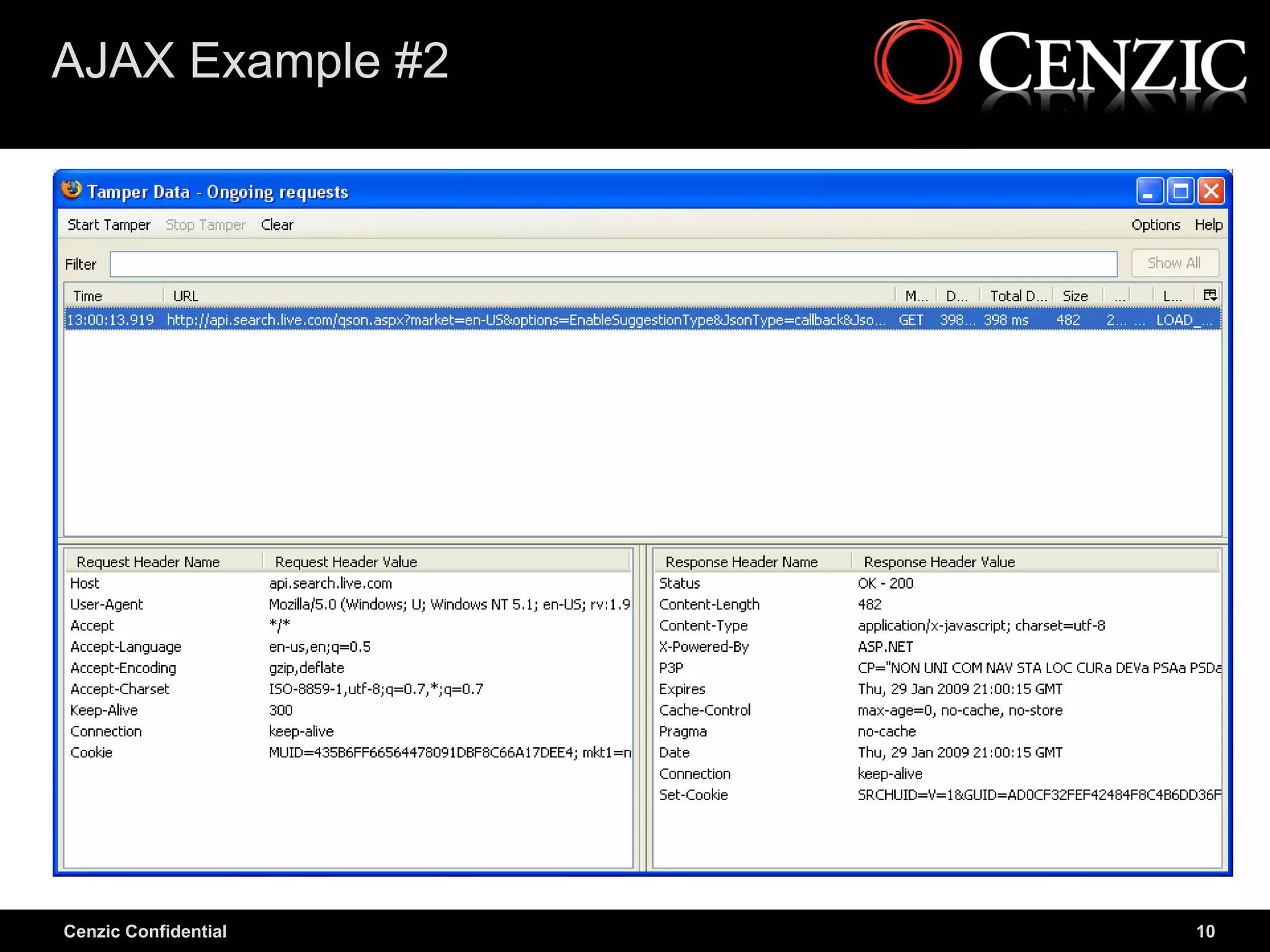Click the Show All button

pyautogui.click(x=1175, y=263)
